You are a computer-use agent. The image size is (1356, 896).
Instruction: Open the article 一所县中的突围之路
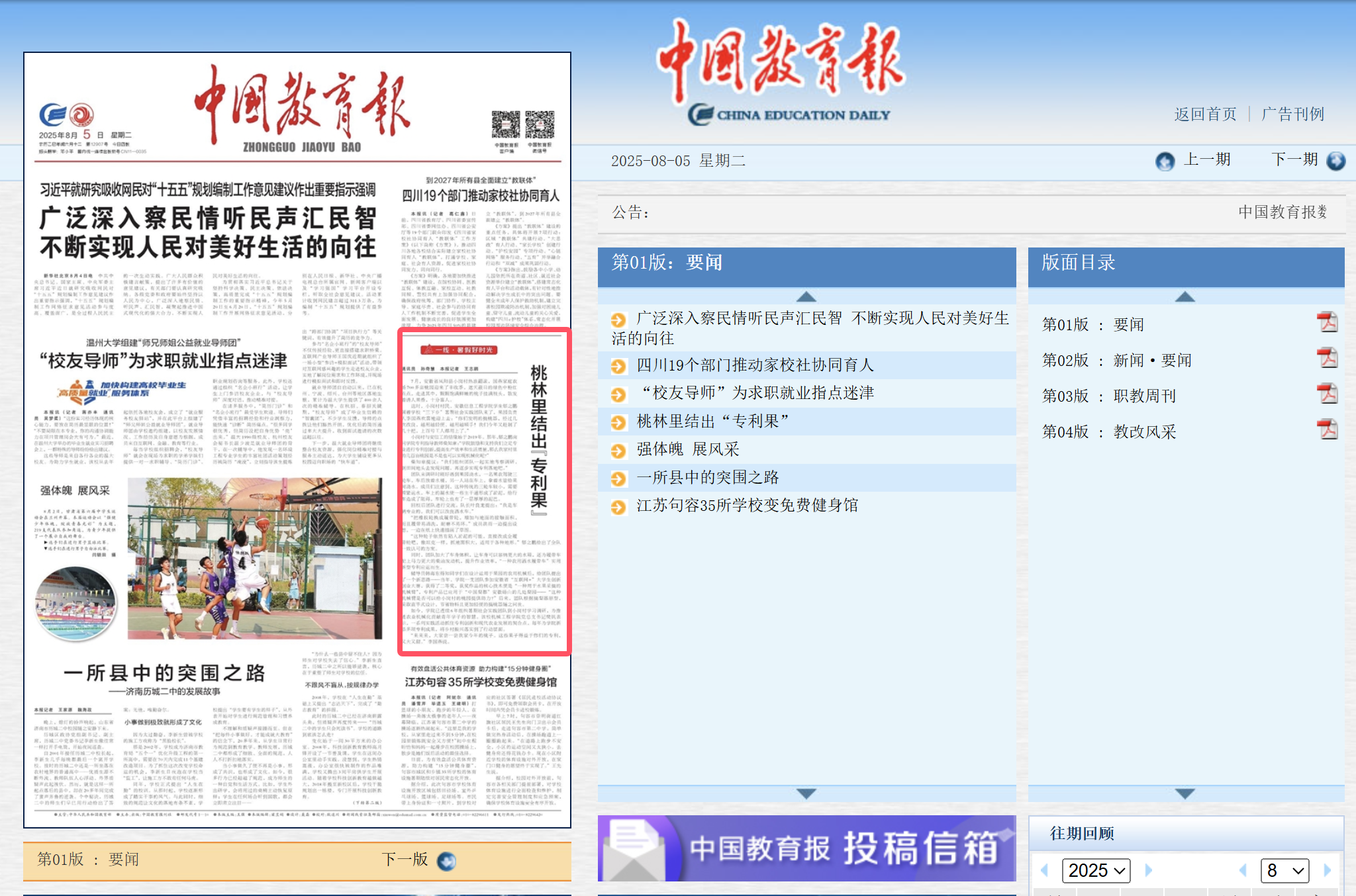click(708, 477)
